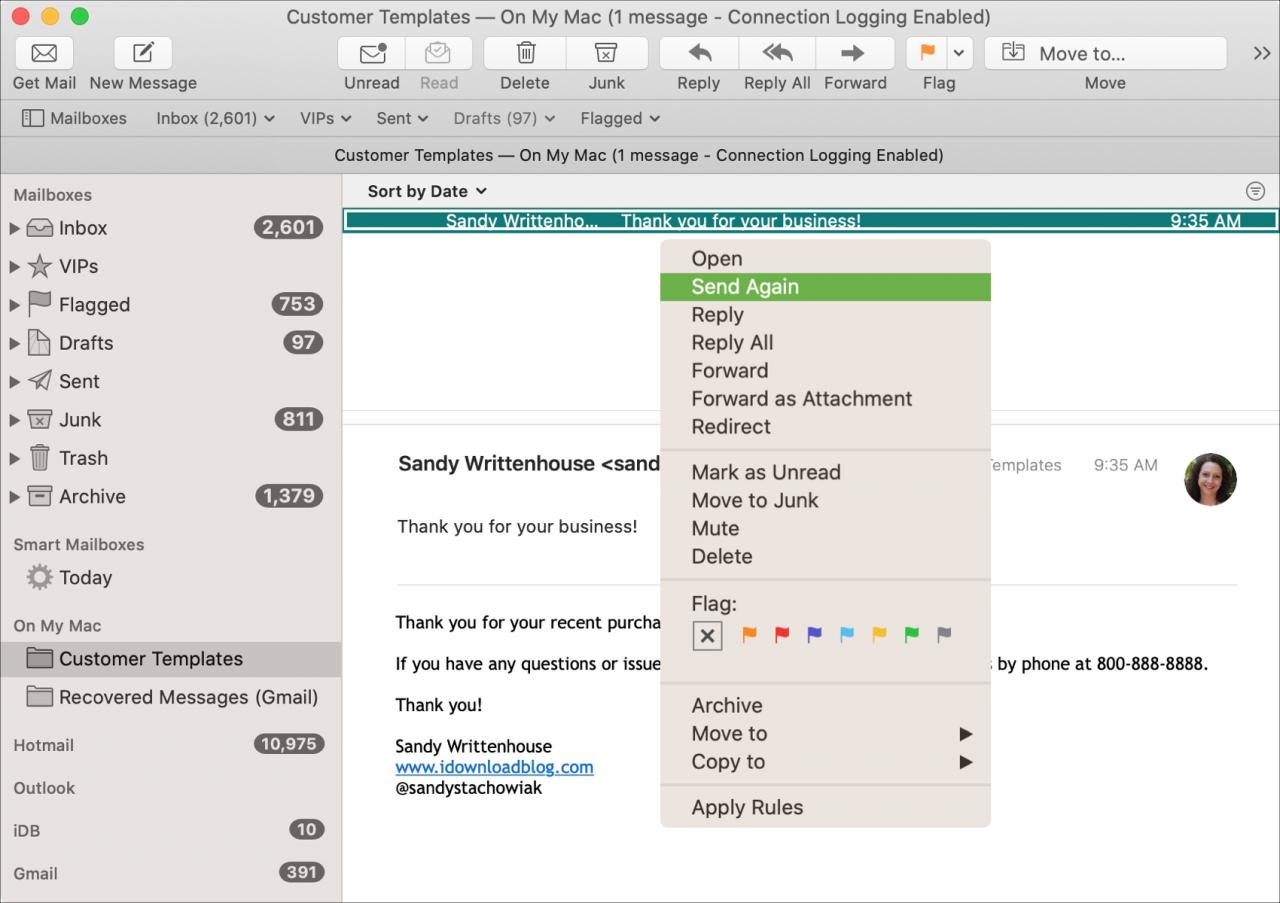Click the Forward arrow toolbar icon
Viewport: 1280px width, 903px height.
coord(854,53)
